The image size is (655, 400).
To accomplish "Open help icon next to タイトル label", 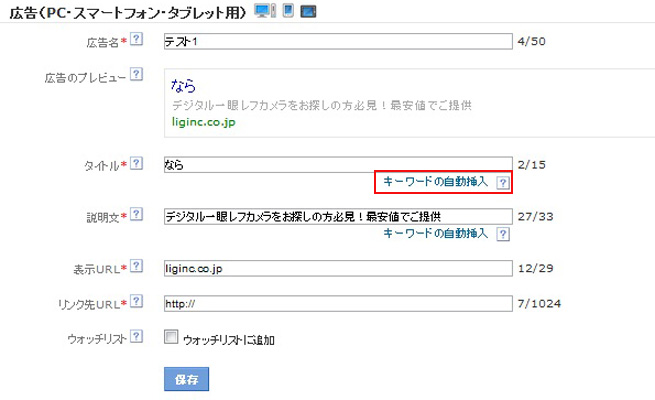I will pyautogui.click(x=136, y=163).
